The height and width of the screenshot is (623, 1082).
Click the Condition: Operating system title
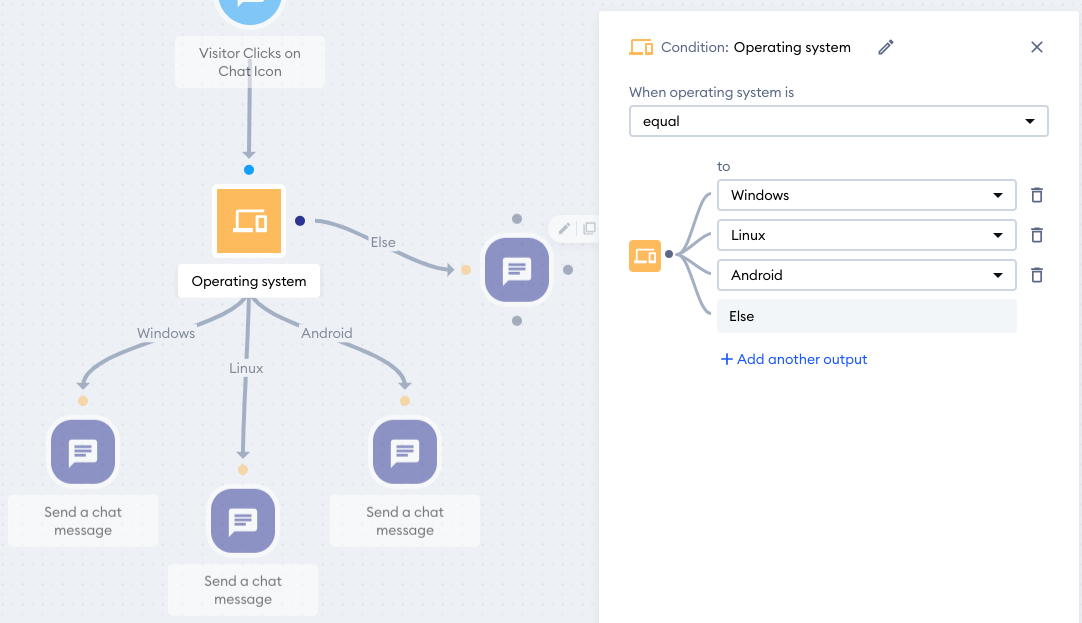(x=756, y=48)
